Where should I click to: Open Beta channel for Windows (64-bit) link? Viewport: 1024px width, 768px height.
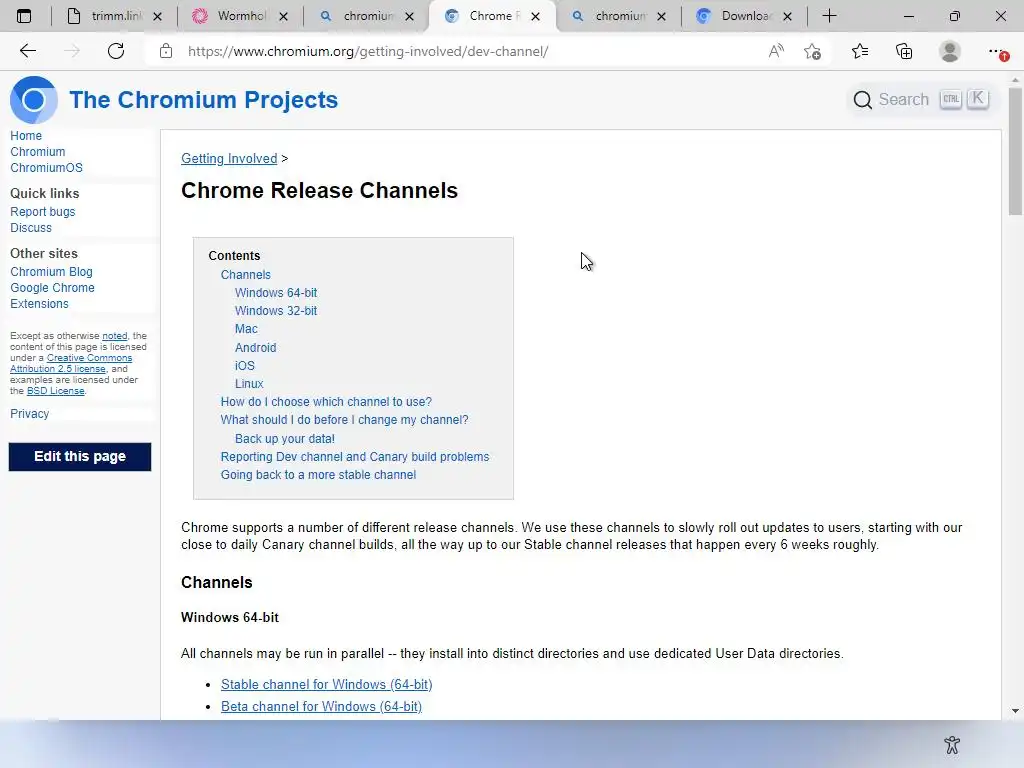tap(321, 707)
